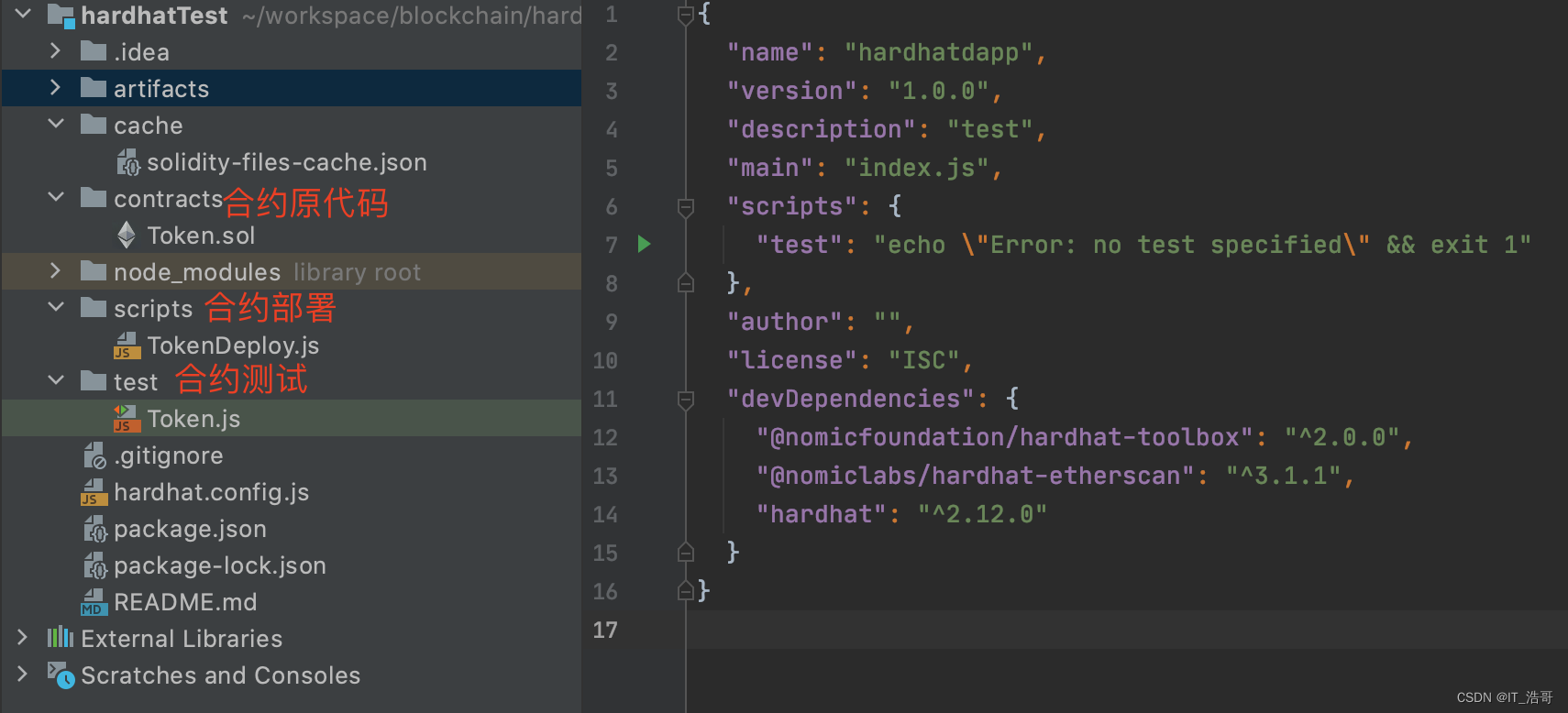Screen dimensions: 1568x713
Task: Click the hardhatTest project module icon
Action: (61, 15)
